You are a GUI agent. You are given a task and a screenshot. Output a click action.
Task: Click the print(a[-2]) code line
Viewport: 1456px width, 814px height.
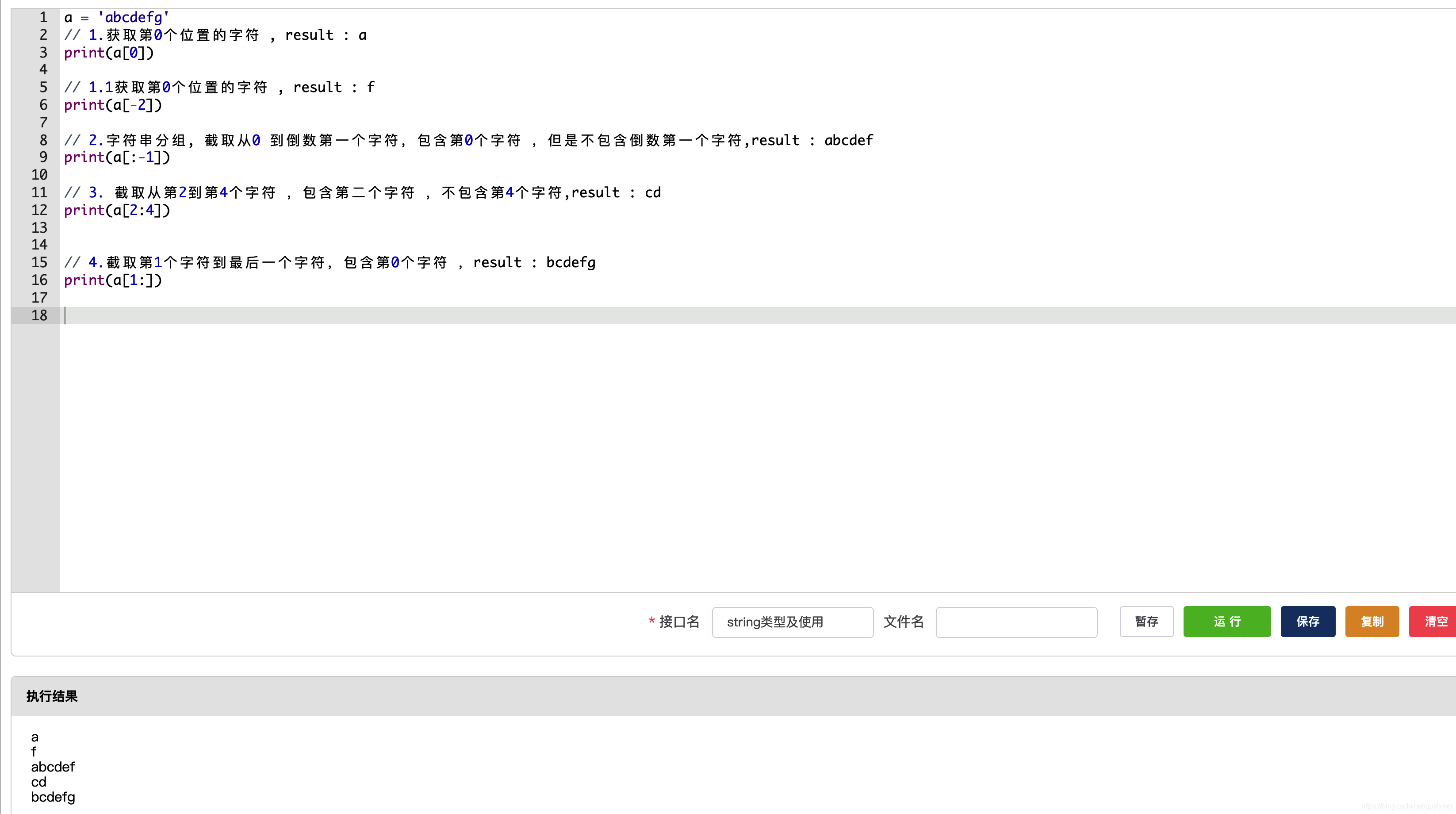pos(112,105)
